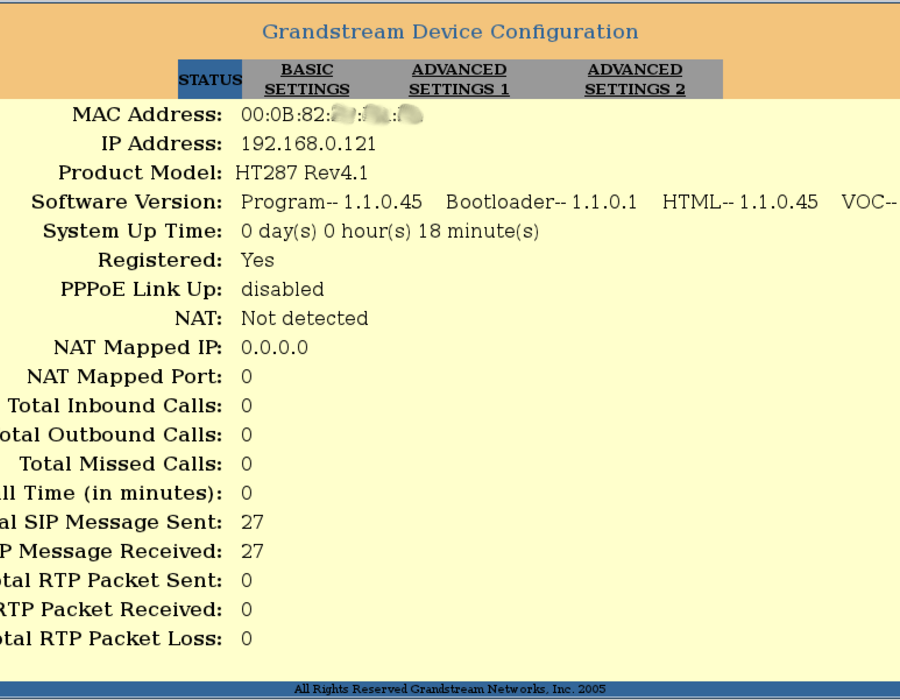Click the Program-- 1.1.0.45 version text
This screenshot has width=900, height=700.
pyautogui.click(x=331, y=202)
